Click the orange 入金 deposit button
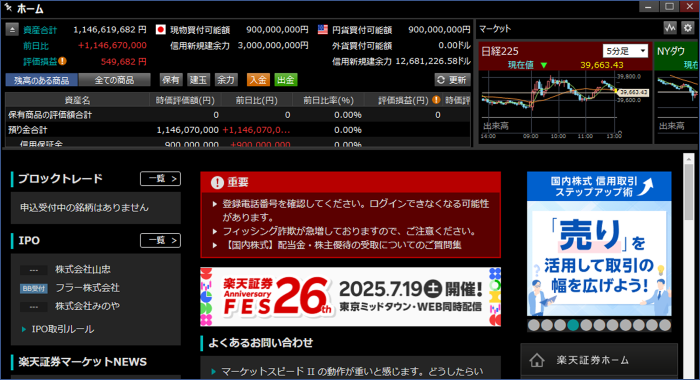The image size is (700, 380). click(x=258, y=79)
